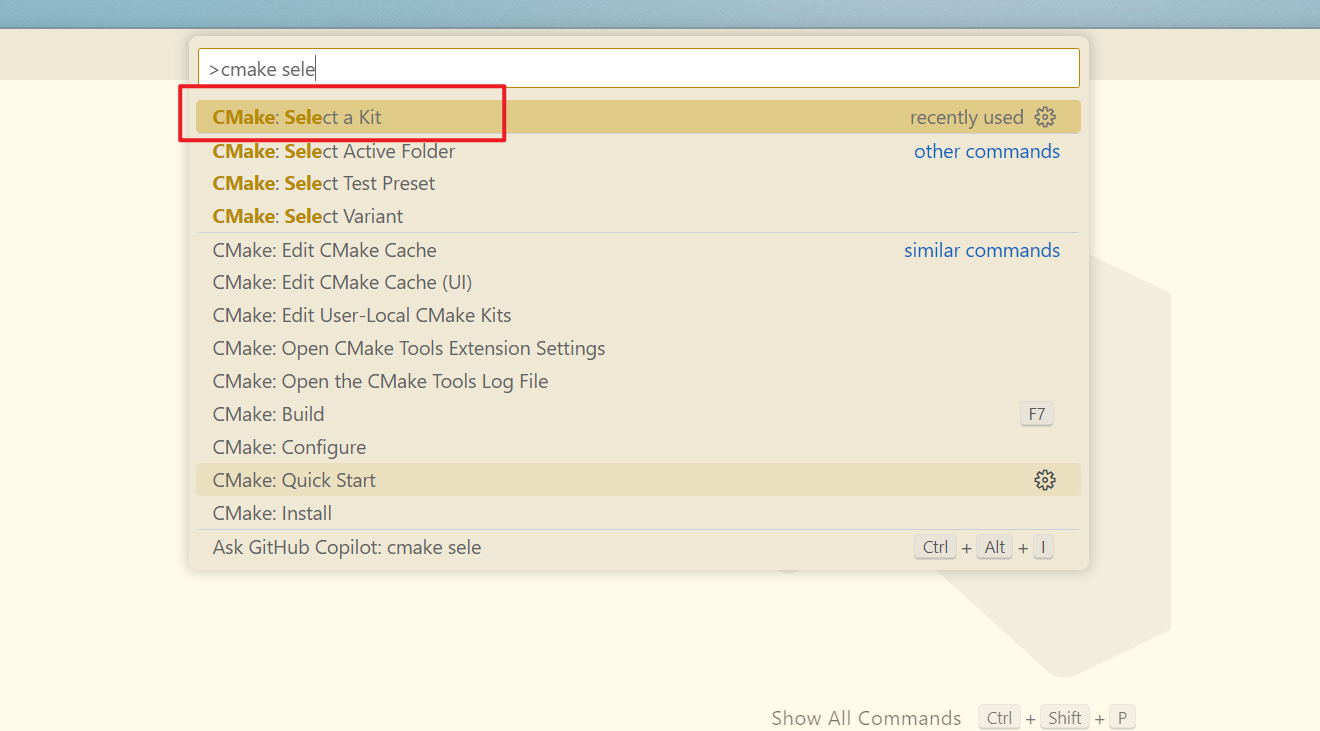The height and width of the screenshot is (731, 1320).
Task: Select Ask GitHub Copilot: cmake sele
Action: [638, 547]
